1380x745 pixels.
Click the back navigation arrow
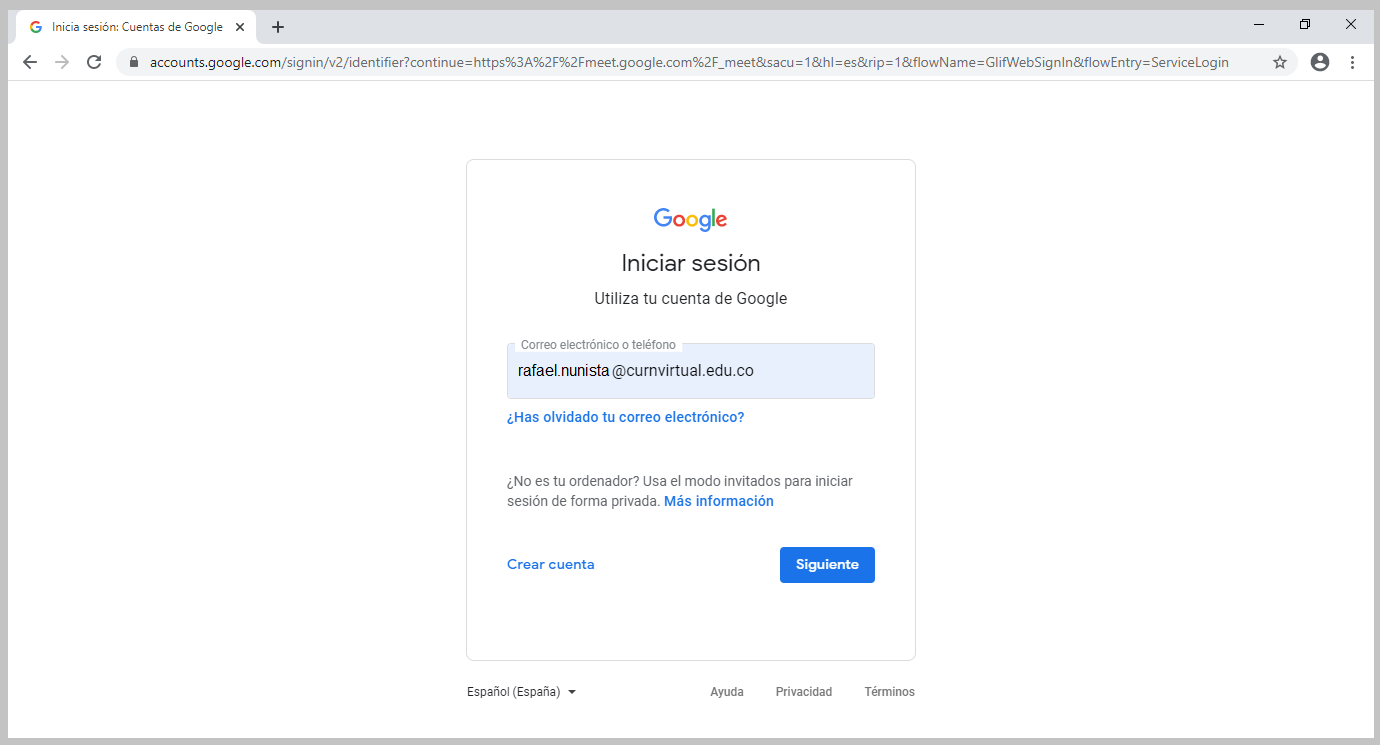tap(29, 62)
